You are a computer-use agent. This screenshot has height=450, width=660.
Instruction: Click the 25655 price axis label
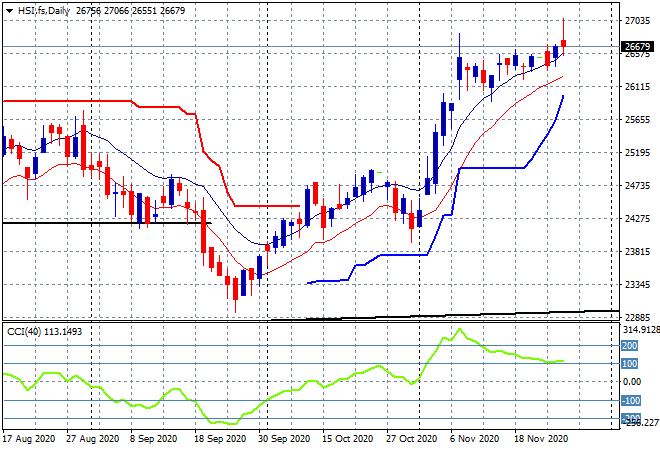(637, 120)
